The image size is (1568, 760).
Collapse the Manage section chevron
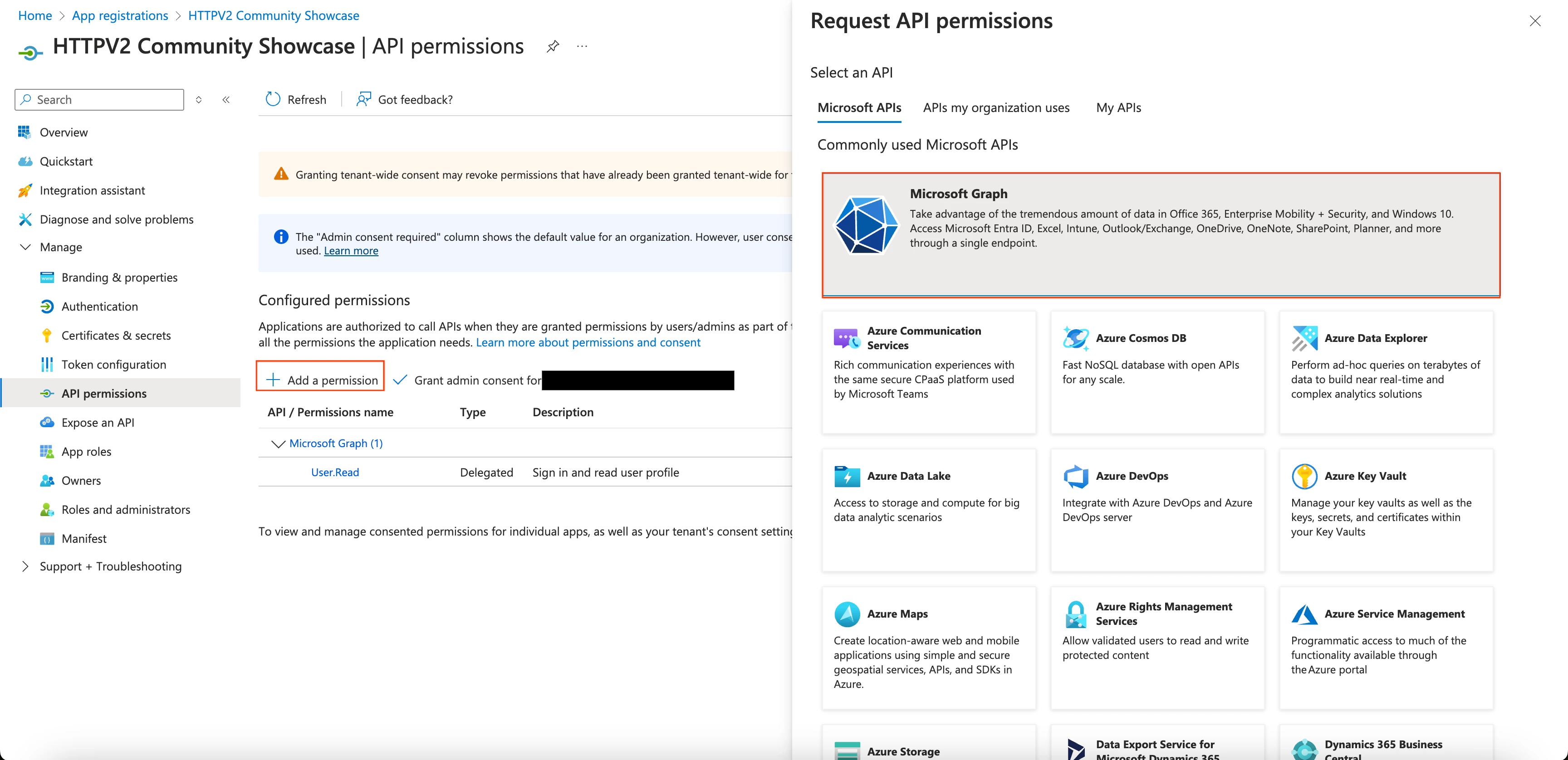[x=25, y=247]
